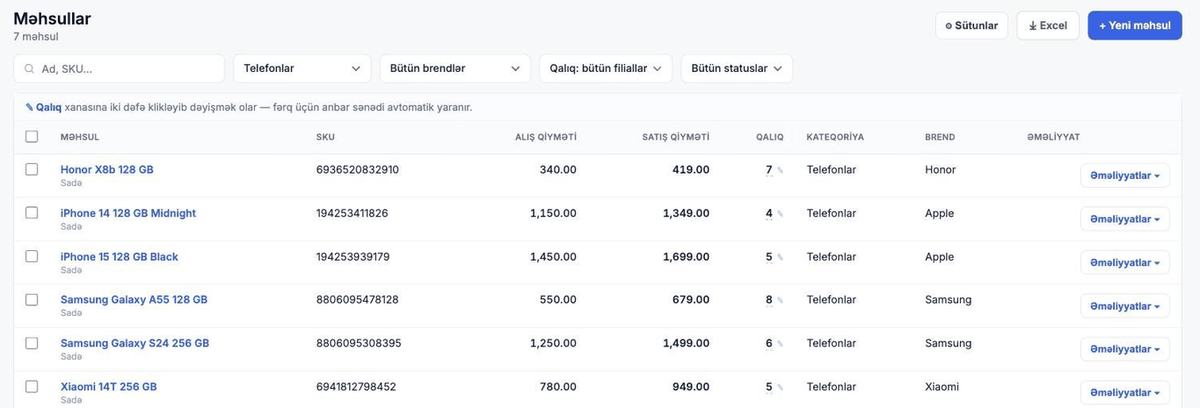
Task: Click the edit pencil next to iPhone 15 stock
Action: [780, 258]
